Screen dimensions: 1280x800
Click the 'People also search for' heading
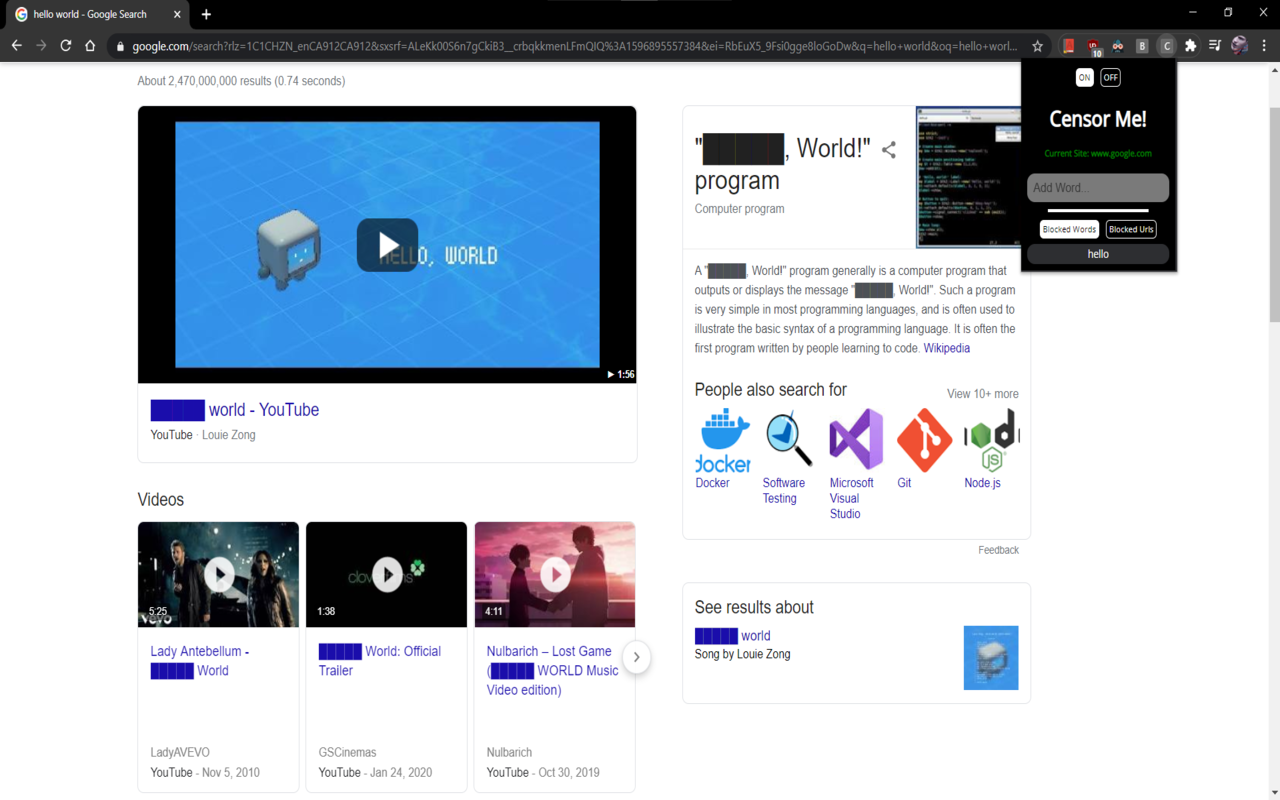tap(771, 390)
